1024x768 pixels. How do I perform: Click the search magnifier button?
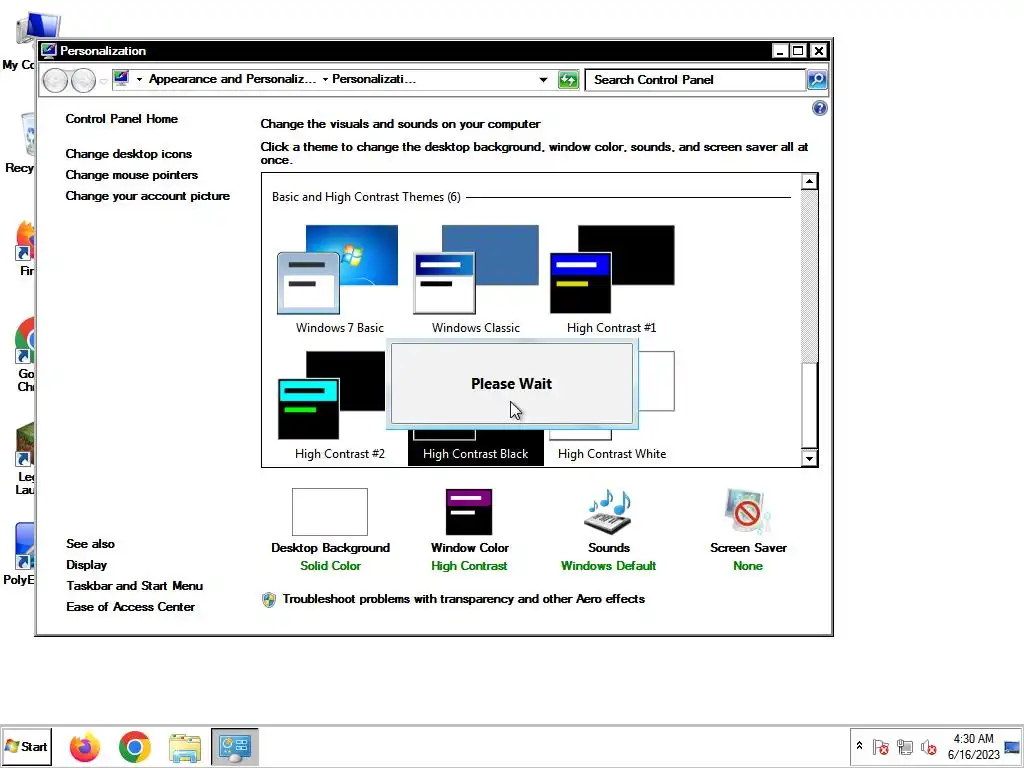click(x=817, y=80)
